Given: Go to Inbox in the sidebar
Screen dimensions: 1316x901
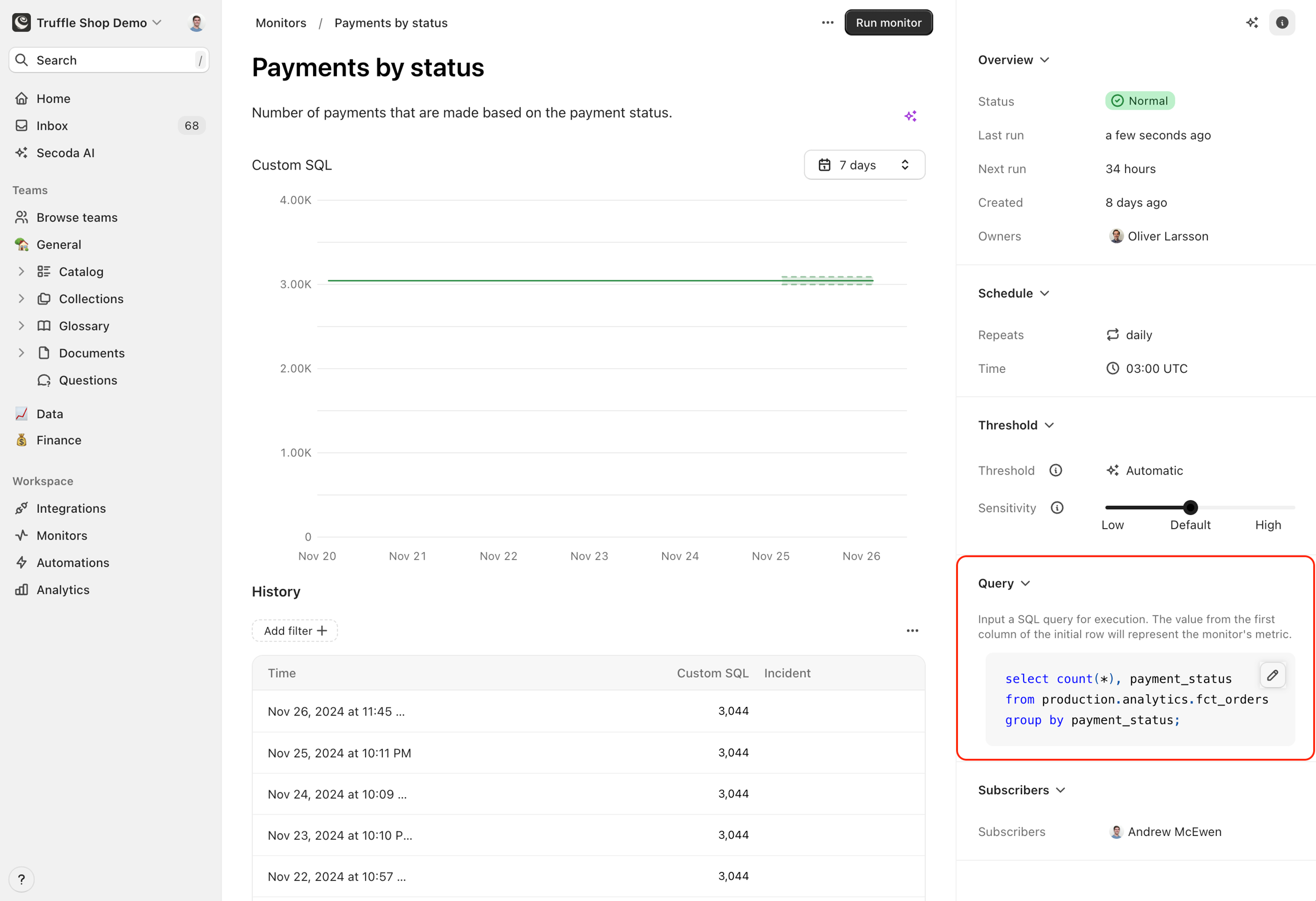Looking at the screenshot, I should 52,126.
